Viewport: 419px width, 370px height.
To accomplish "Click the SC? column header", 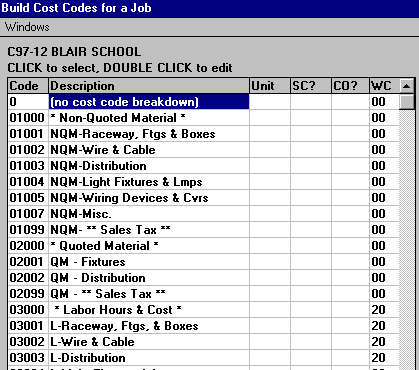I will click(311, 86).
